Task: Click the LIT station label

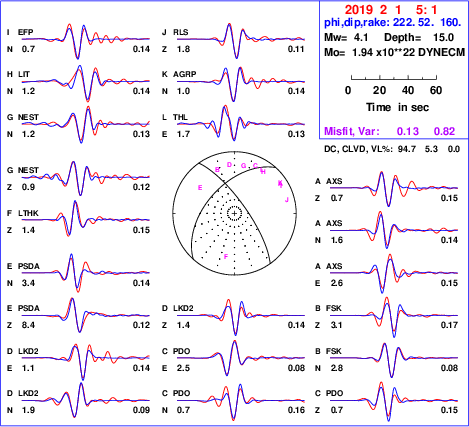Action: 24,74
